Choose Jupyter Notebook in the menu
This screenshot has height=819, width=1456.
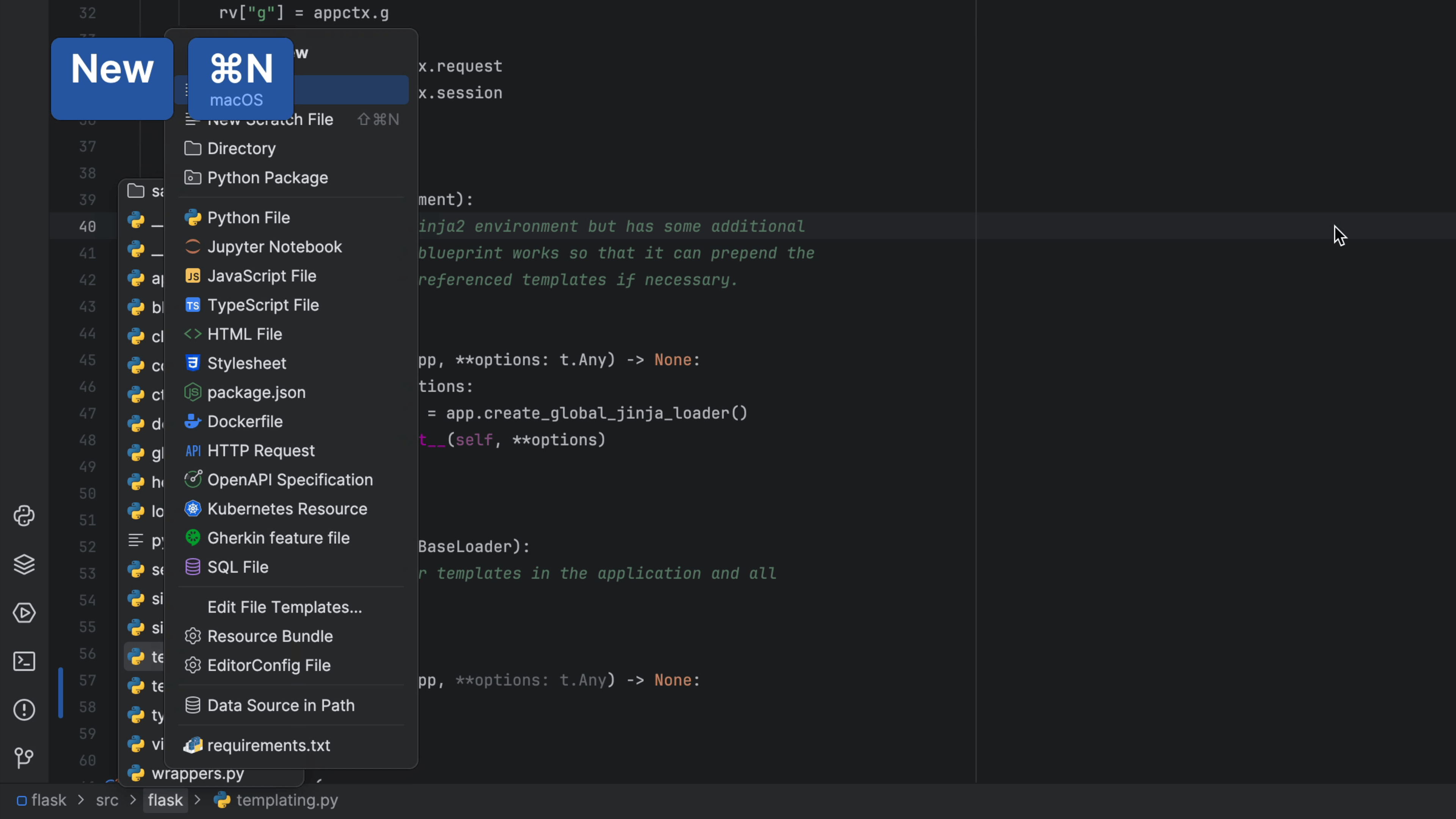tap(274, 247)
